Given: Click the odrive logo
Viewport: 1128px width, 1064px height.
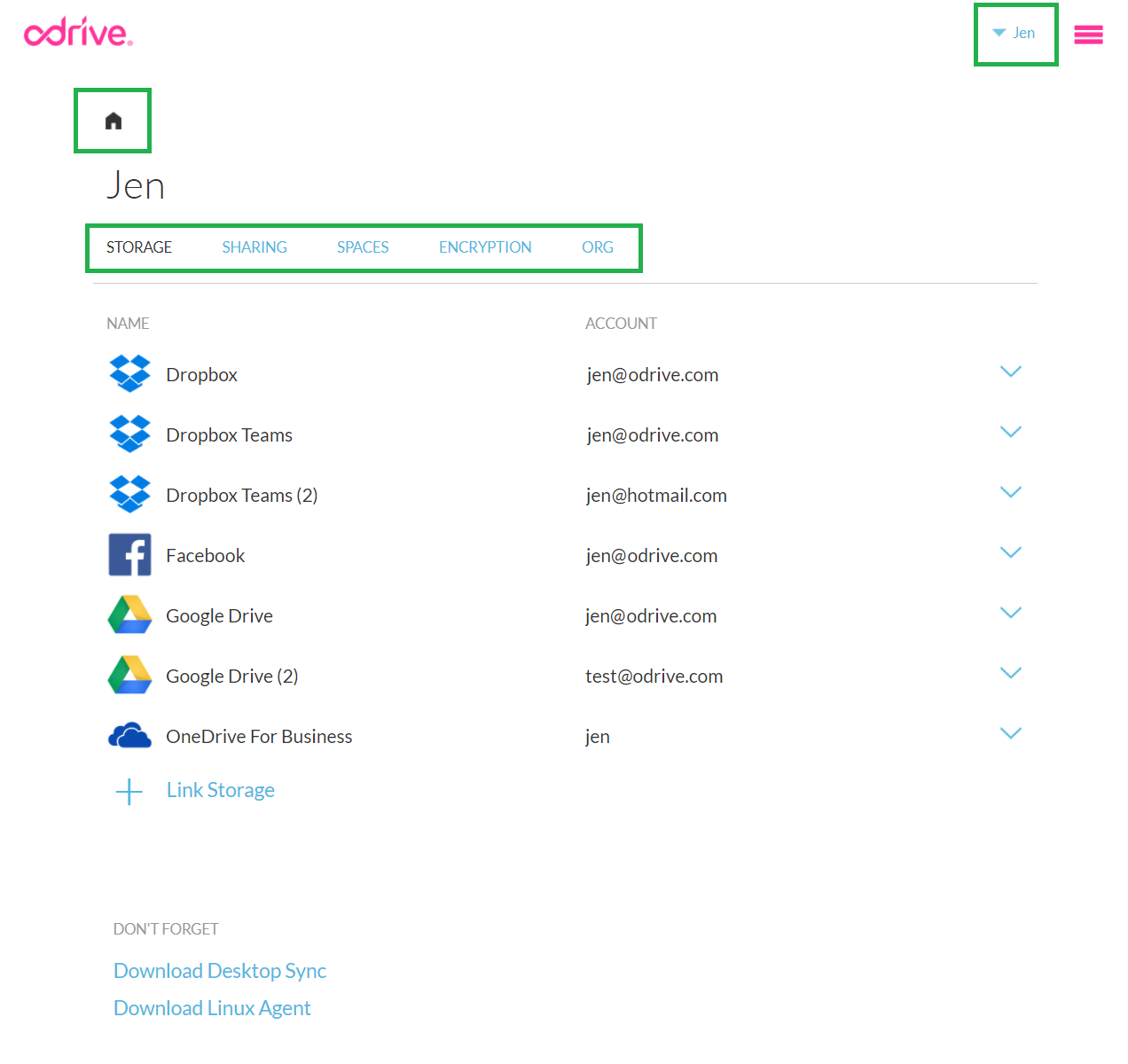Looking at the screenshot, I should [x=78, y=33].
